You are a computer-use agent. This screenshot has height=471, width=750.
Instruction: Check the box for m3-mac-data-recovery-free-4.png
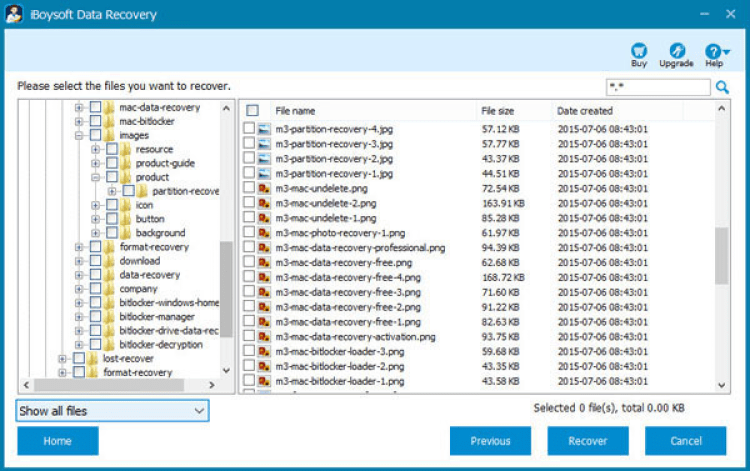tap(249, 276)
